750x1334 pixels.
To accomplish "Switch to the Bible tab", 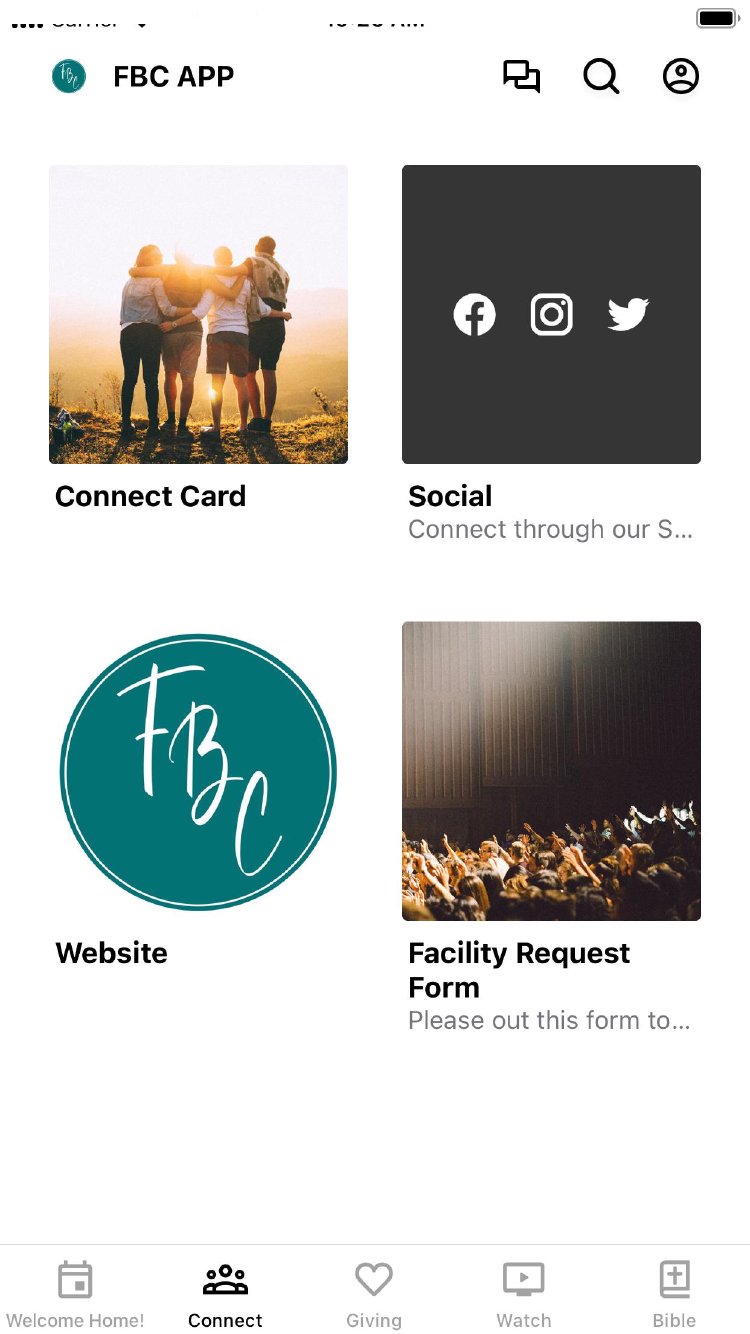I will [674, 1294].
